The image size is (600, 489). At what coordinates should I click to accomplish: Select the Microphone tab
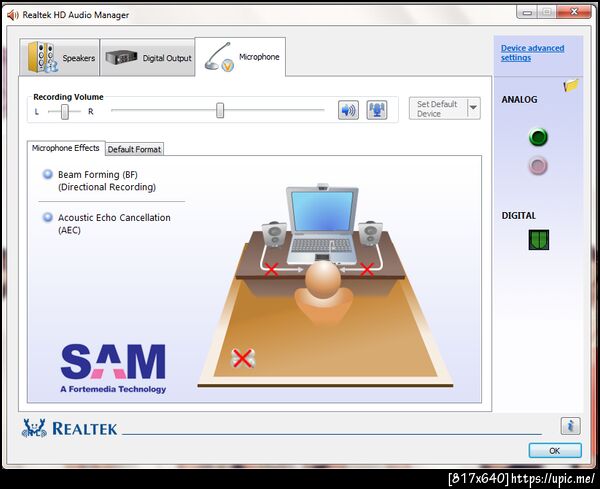click(240, 57)
